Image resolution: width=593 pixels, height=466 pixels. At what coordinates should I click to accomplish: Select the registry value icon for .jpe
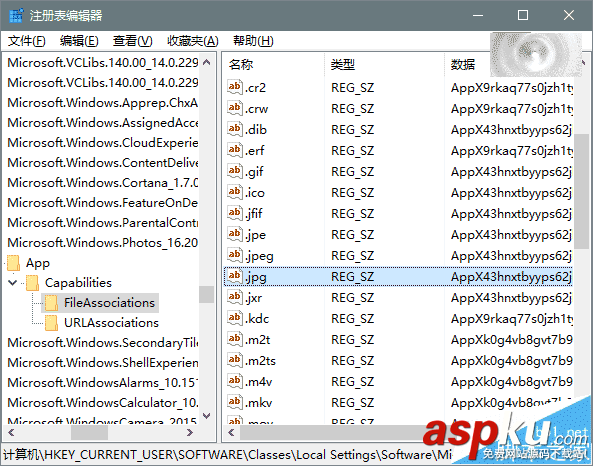tap(235, 235)
